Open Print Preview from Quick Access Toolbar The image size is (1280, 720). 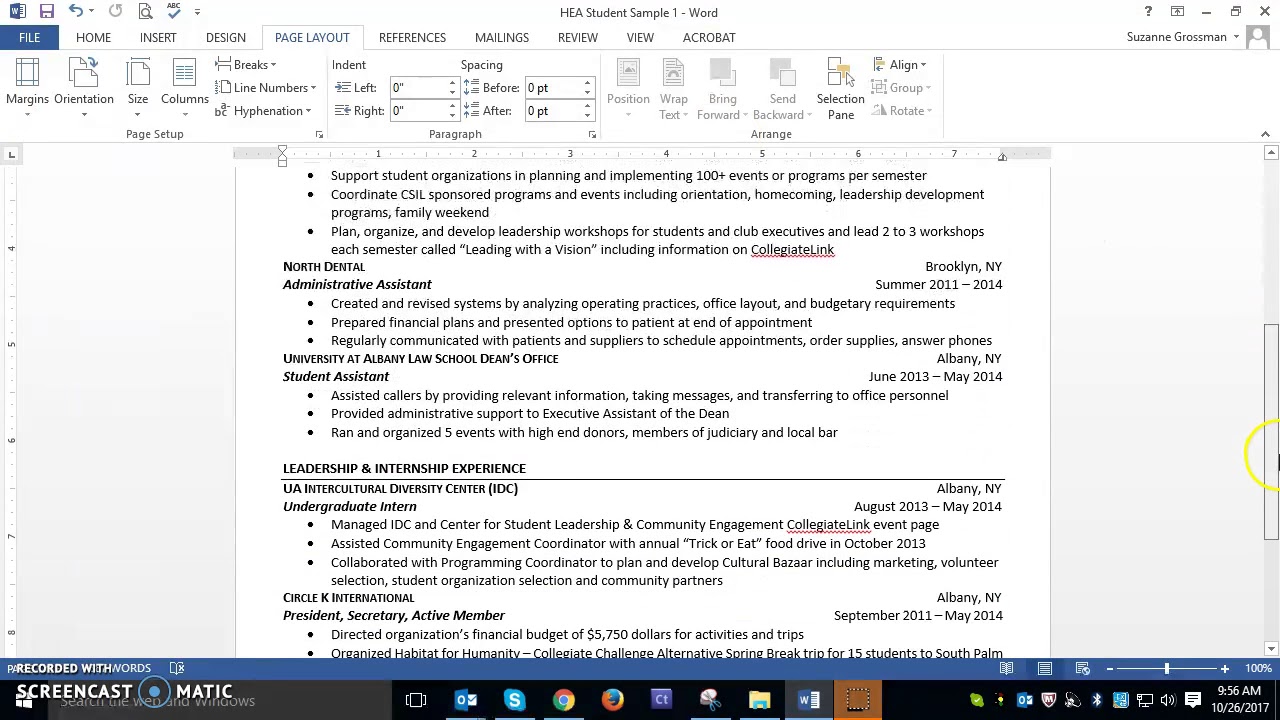point(146,12)
